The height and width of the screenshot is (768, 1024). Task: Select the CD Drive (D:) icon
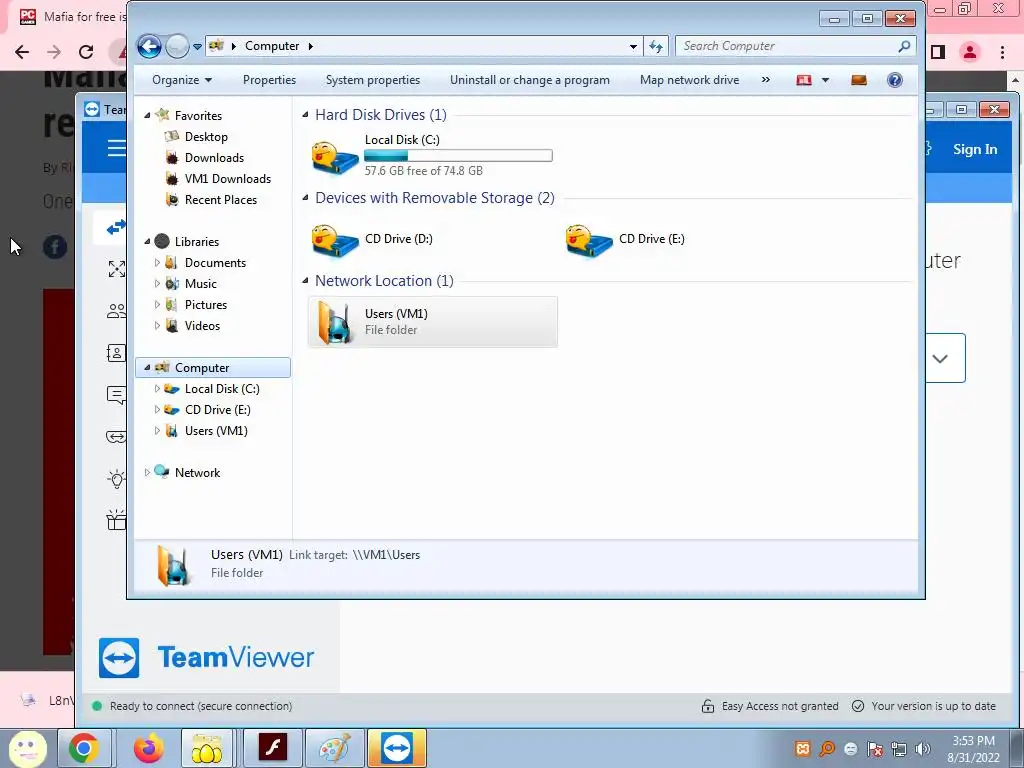click(x=334, y=240)
